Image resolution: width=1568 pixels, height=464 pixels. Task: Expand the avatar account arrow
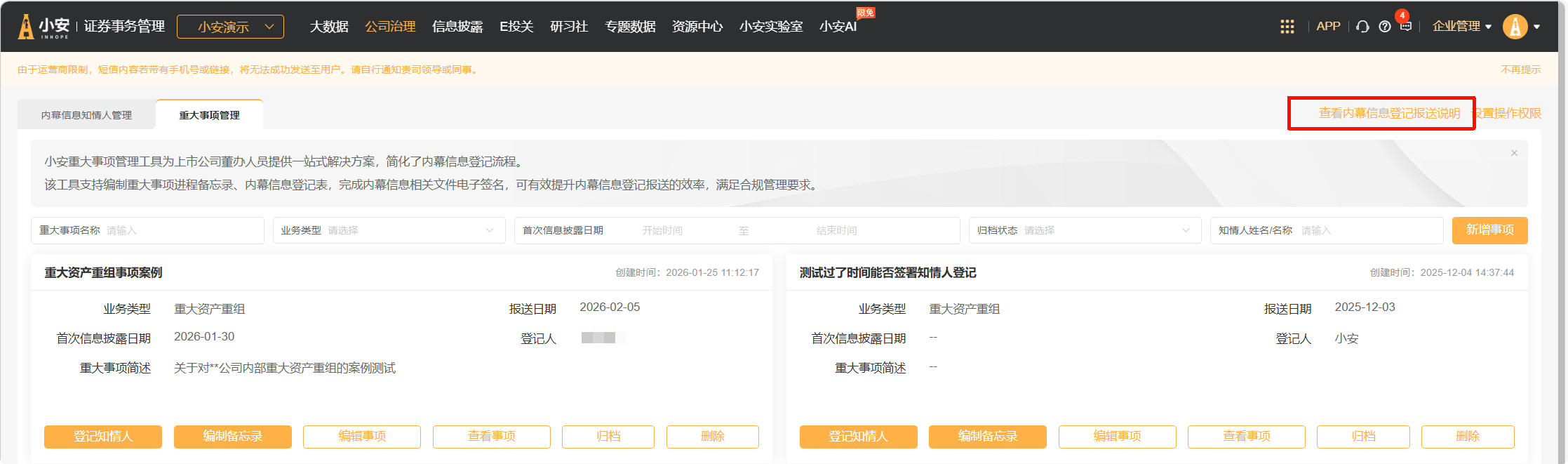[x=1536, y=27]
